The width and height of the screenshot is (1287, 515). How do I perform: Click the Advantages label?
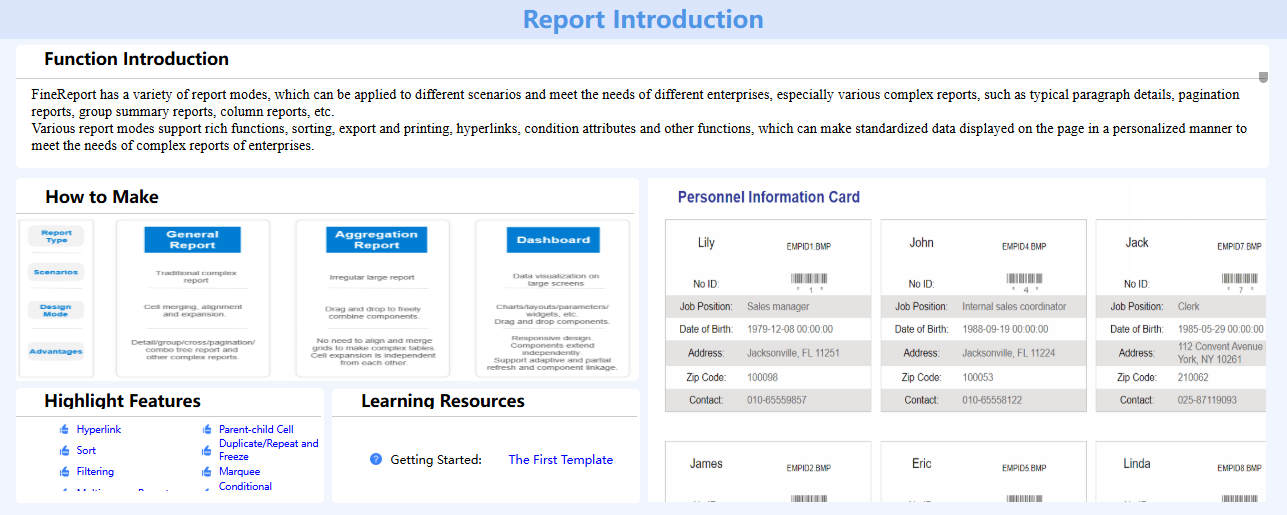point(56,352)
